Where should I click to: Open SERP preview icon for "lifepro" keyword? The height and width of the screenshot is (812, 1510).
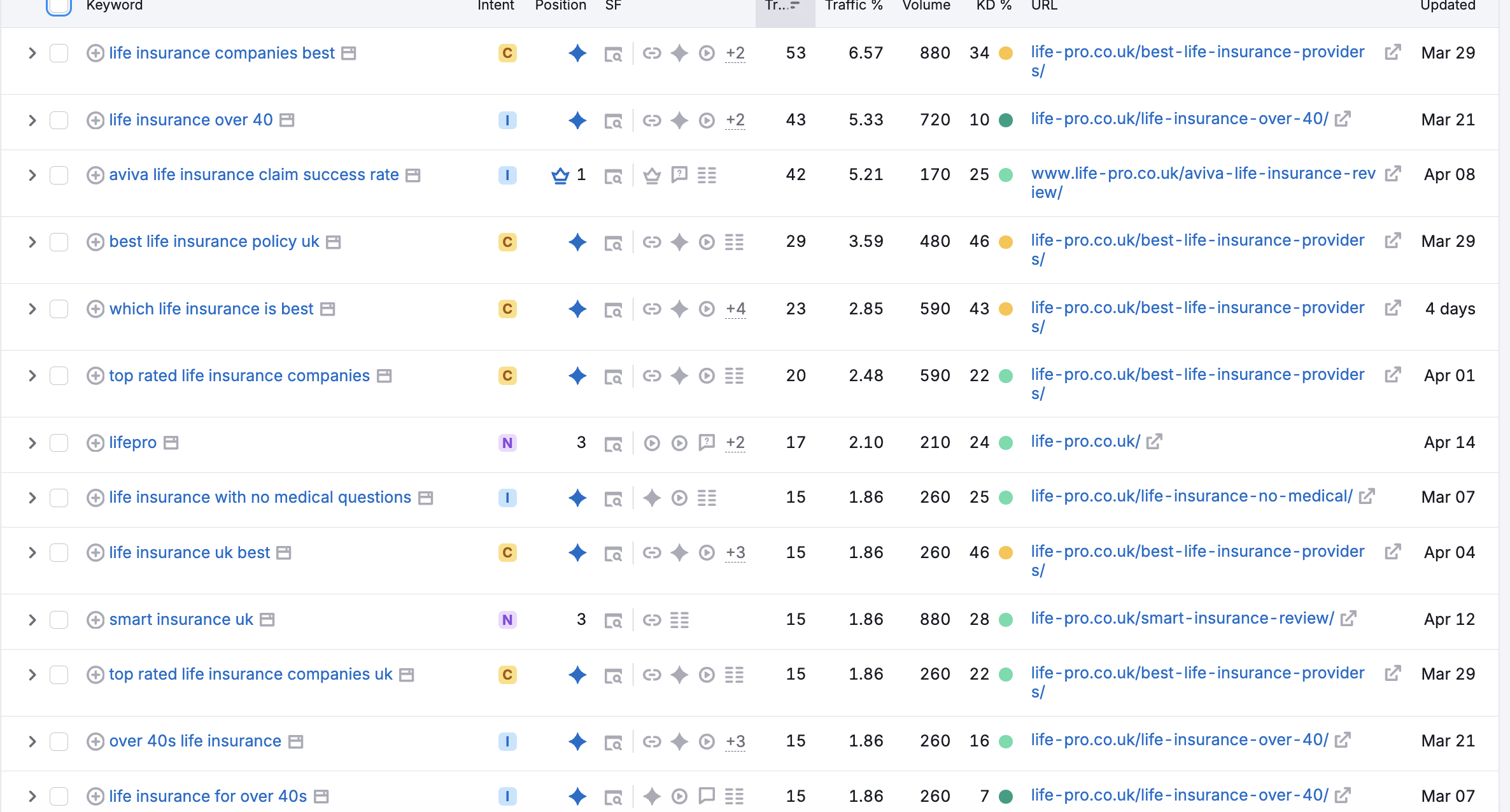click(613, 442)
